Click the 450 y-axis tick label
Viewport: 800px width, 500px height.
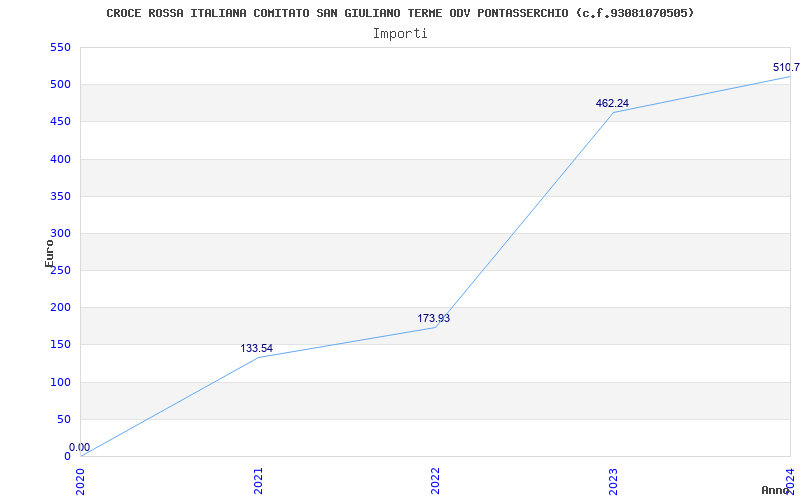(60, 122)
